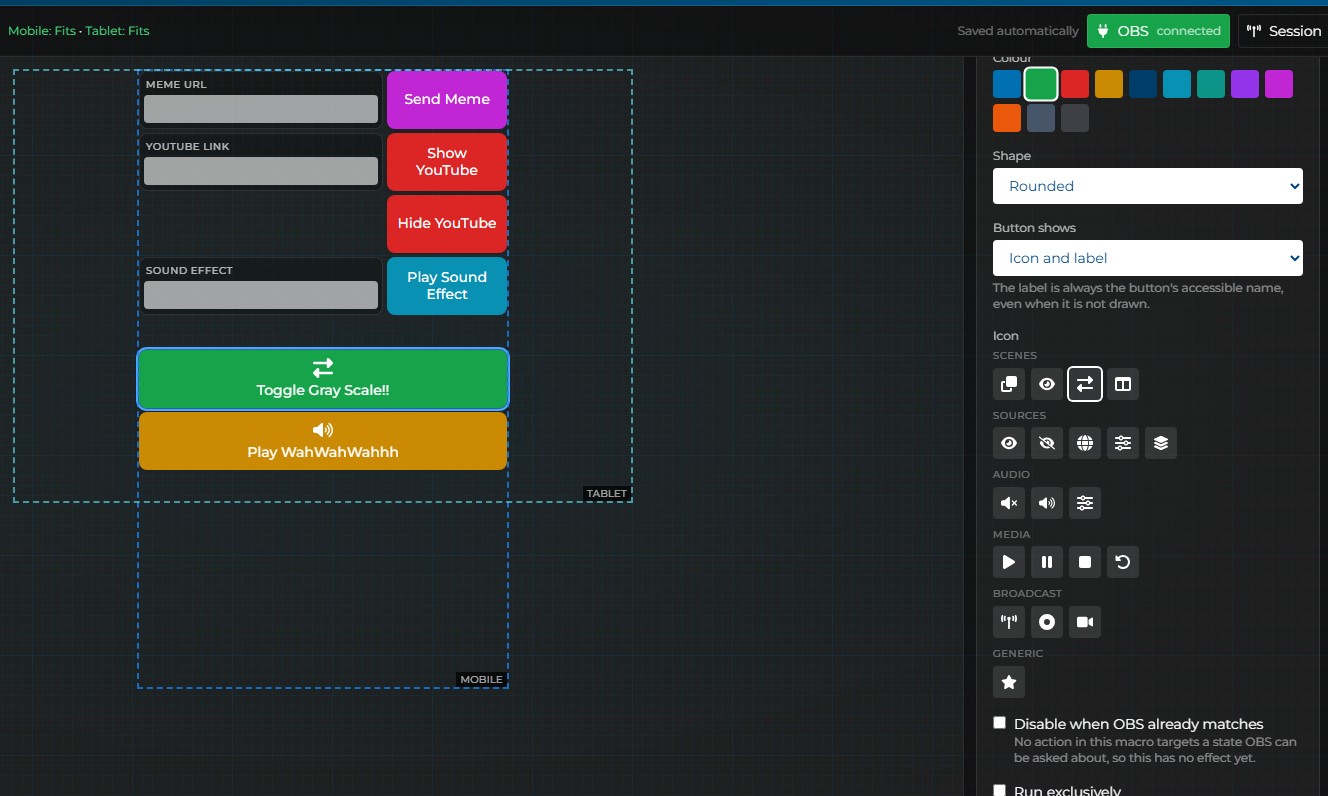Click the Hide YouTube button
This screenshot has width=1328, height=796.
(x=447, y=224)
